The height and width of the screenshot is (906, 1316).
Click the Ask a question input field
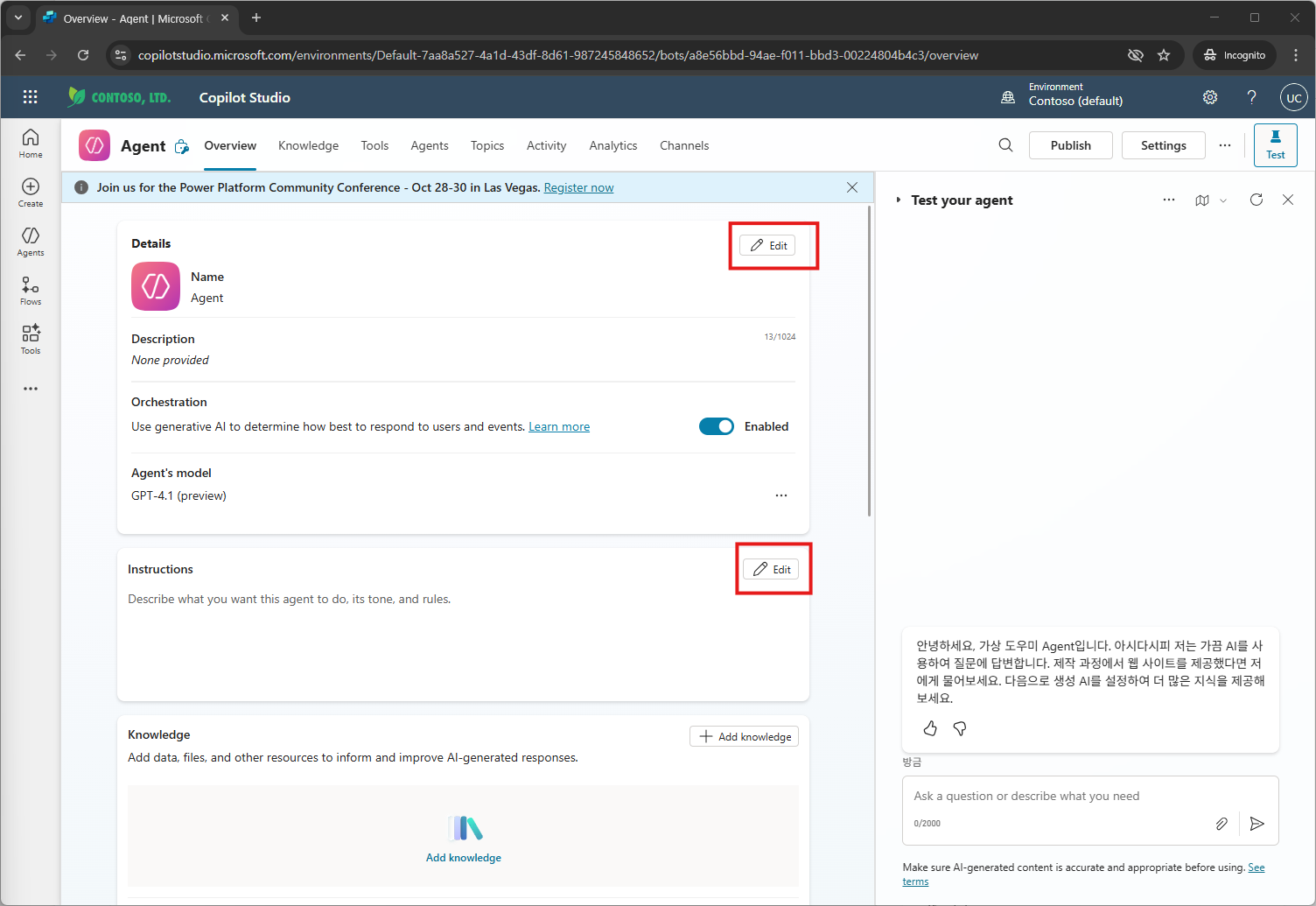[x=1090, y=796]
